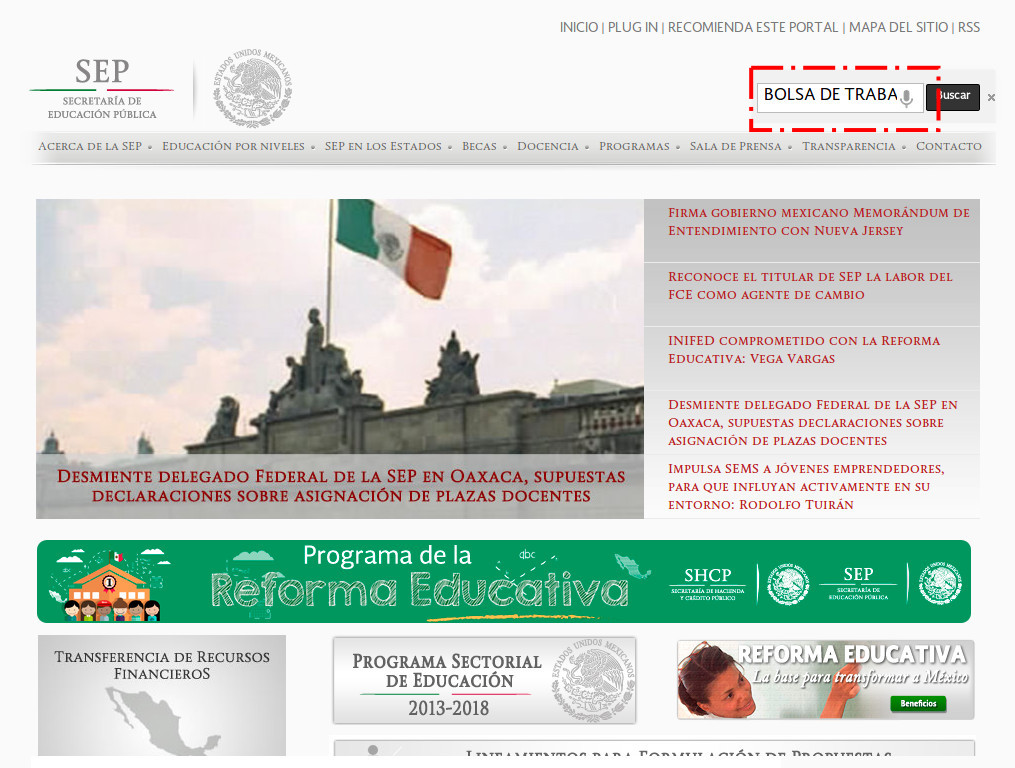The image size is (1015, 768).
Task: Click the Mexican coat of arms emblem
Action: tap(252, 88)
